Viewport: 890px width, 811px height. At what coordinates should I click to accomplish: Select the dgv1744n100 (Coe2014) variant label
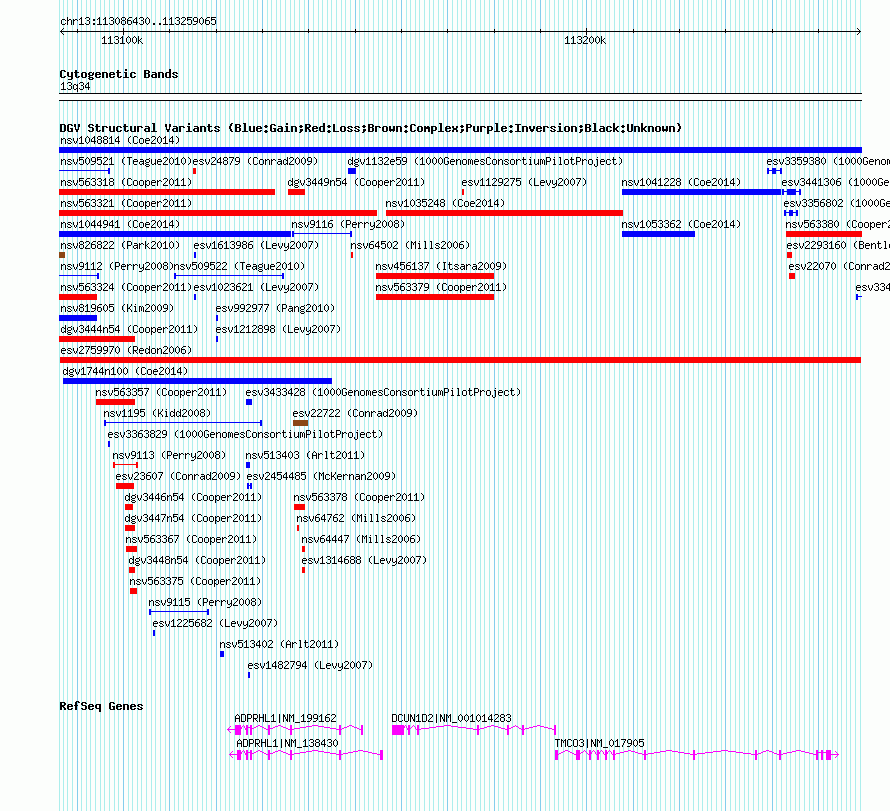[x=125, y=371]
